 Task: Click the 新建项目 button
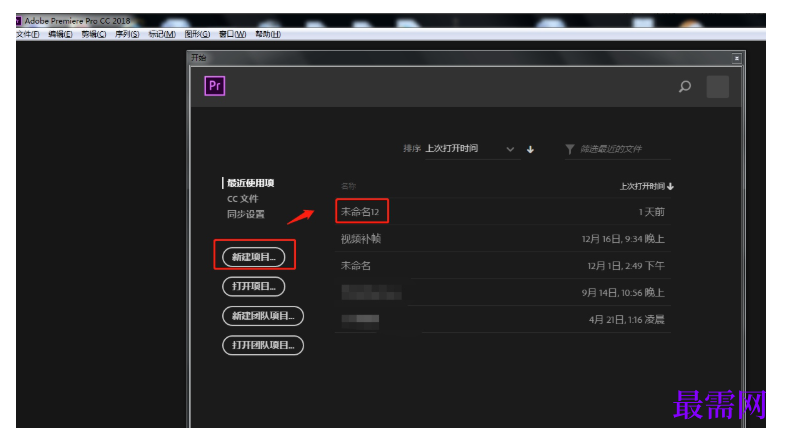click(x=253, y=257)
